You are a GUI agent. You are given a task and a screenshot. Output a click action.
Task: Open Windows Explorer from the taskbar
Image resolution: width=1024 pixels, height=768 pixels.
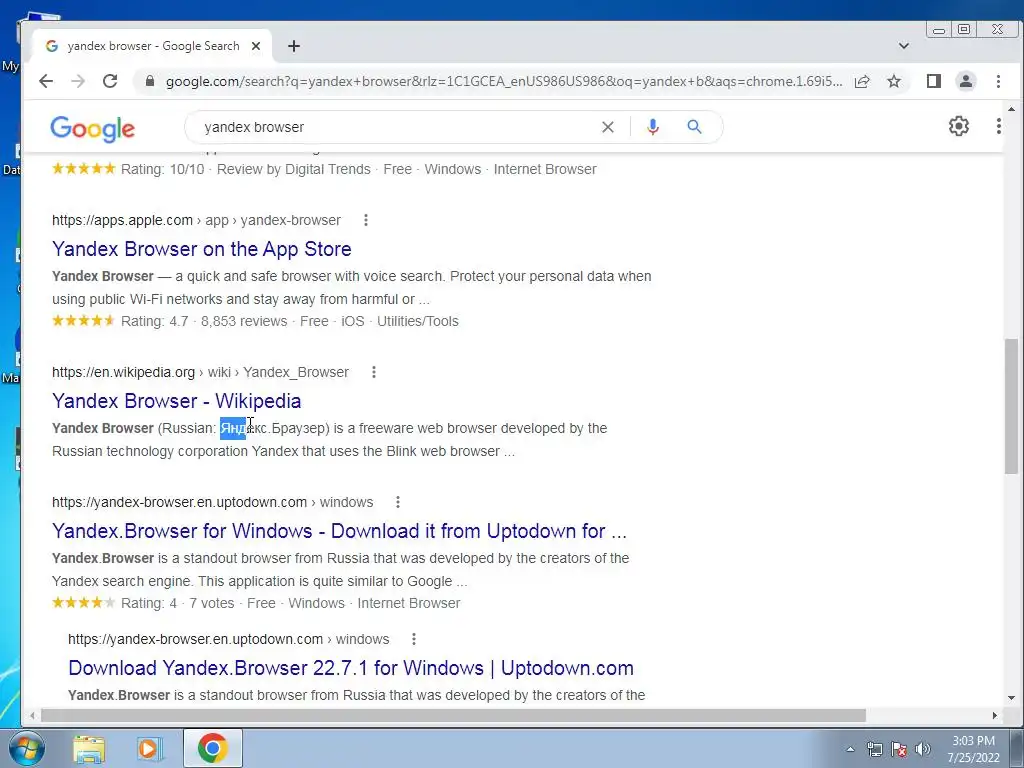(x=89, y=748)
